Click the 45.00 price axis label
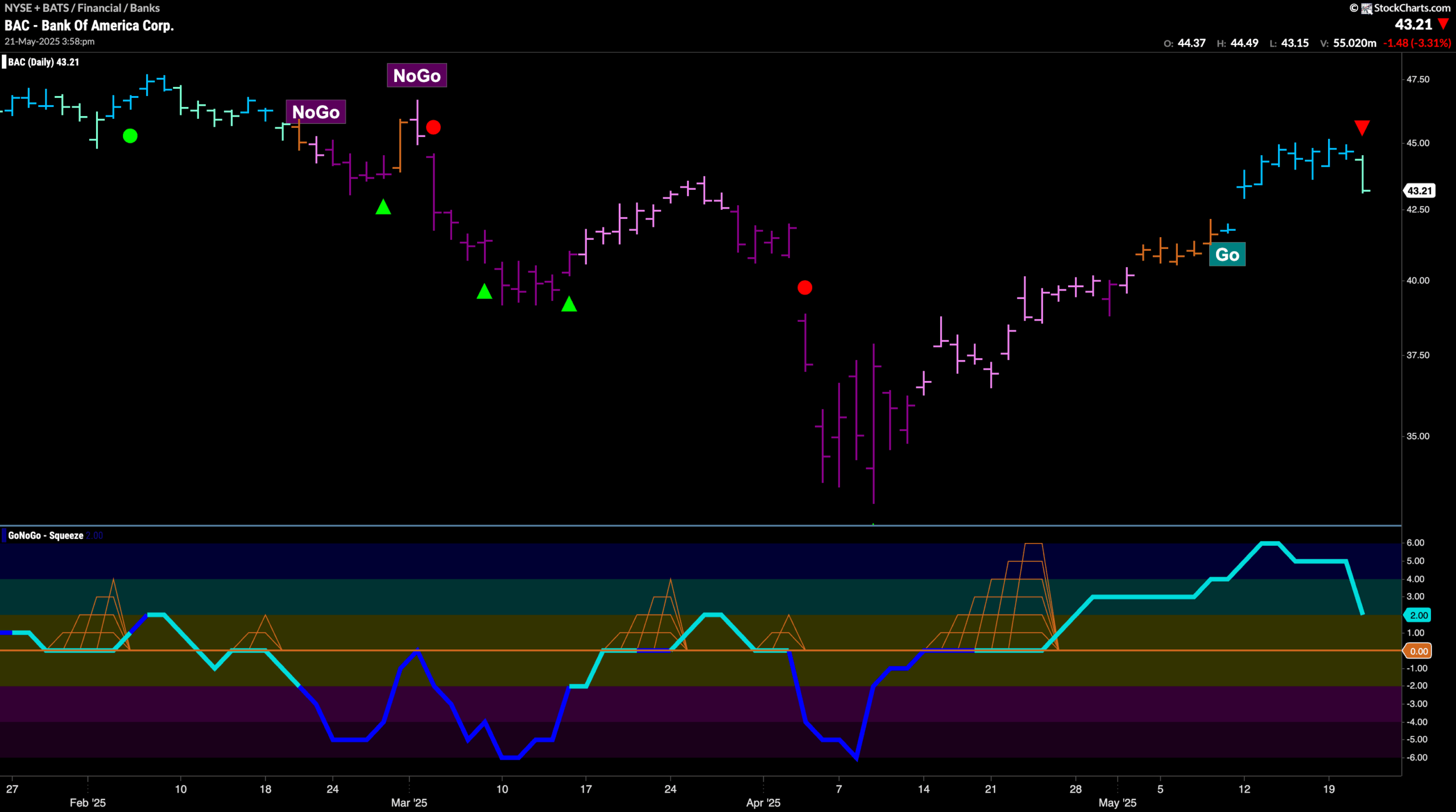Image resolution: width=1456 pixels, height=812 pixels. 1418,143
